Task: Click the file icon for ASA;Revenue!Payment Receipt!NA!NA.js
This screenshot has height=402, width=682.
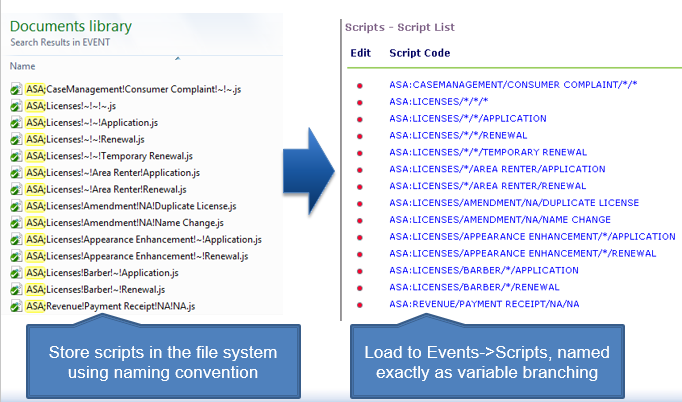Action: coord(16,305)
